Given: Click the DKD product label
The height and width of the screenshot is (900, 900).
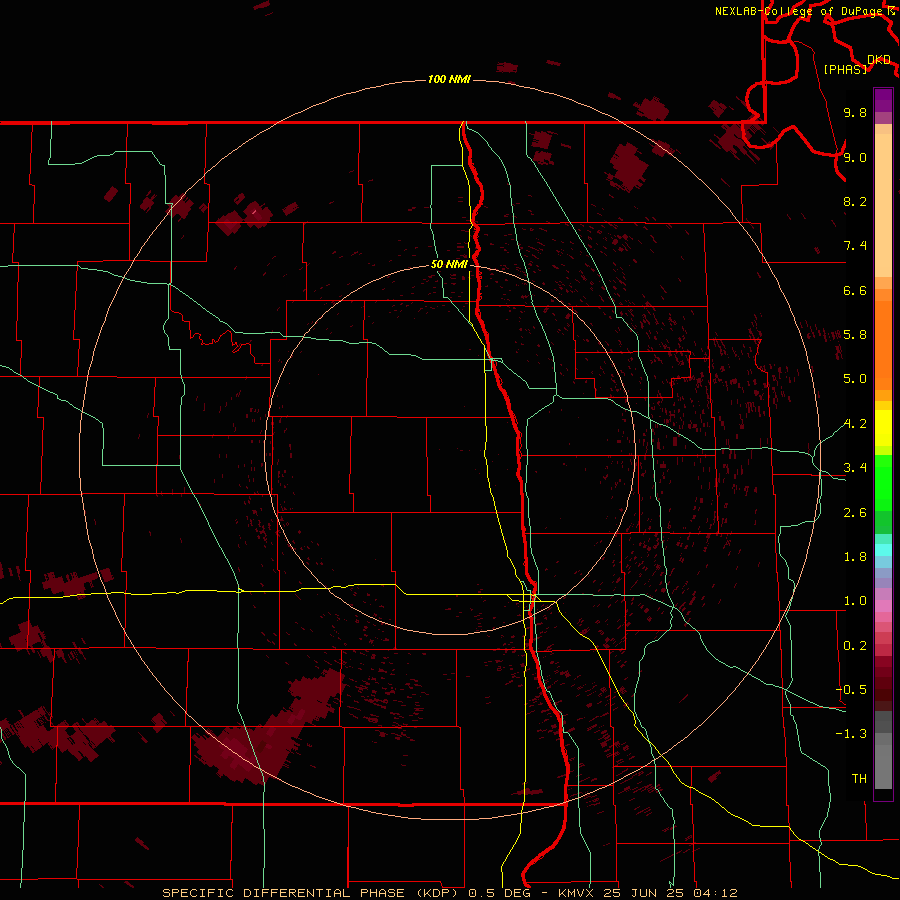Looking at the screenshot, I should pos(879,60).
